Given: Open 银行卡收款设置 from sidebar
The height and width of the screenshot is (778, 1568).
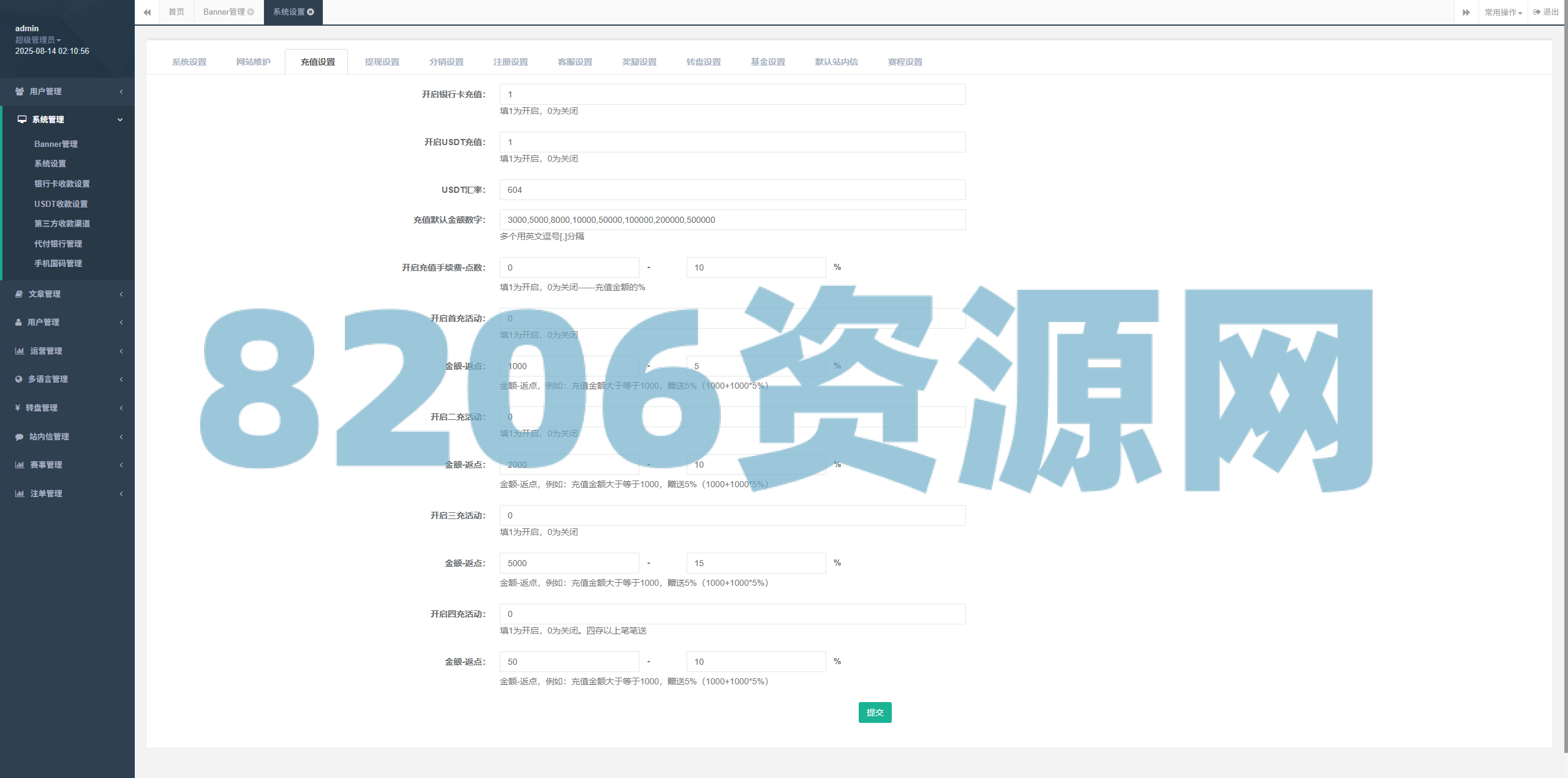Looking at the screenshot, I should tap(62, 183).
